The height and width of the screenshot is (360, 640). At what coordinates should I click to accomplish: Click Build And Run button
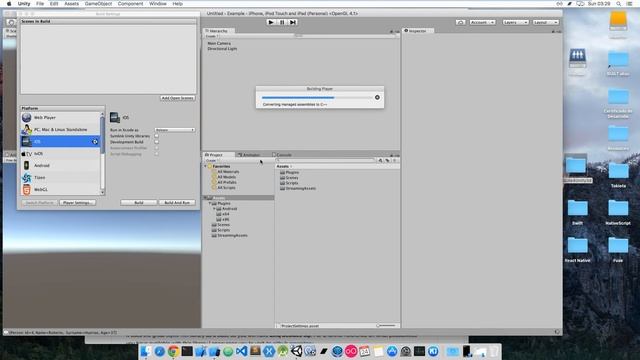coord(177,203)
